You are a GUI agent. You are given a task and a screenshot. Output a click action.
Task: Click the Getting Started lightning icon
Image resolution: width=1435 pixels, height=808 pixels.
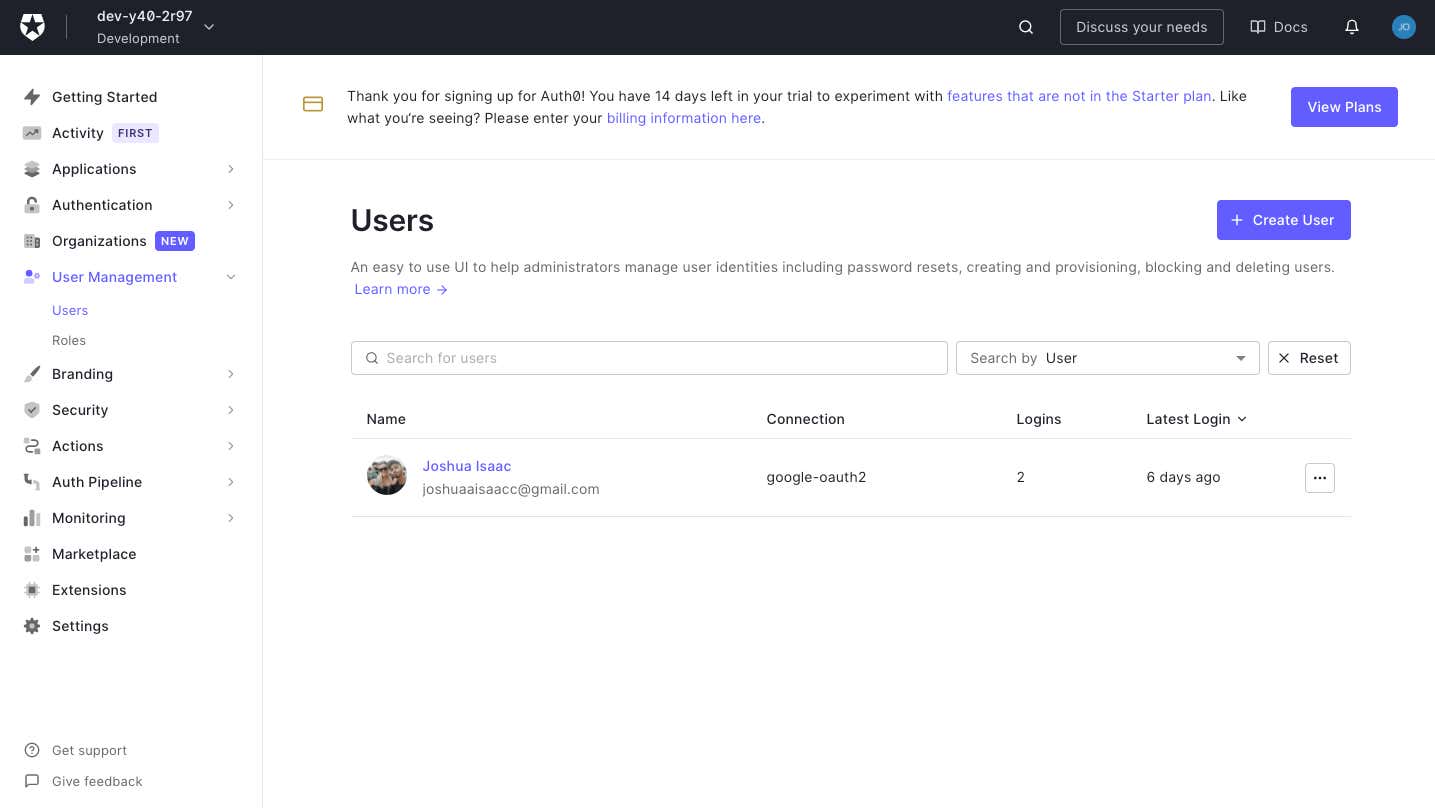coord(32,97)
